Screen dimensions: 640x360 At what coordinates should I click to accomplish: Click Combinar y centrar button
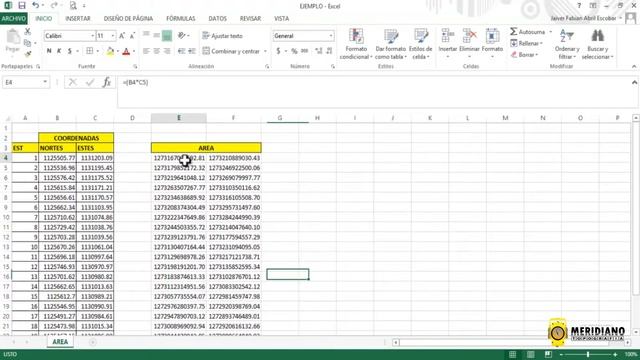pos(231,51)
